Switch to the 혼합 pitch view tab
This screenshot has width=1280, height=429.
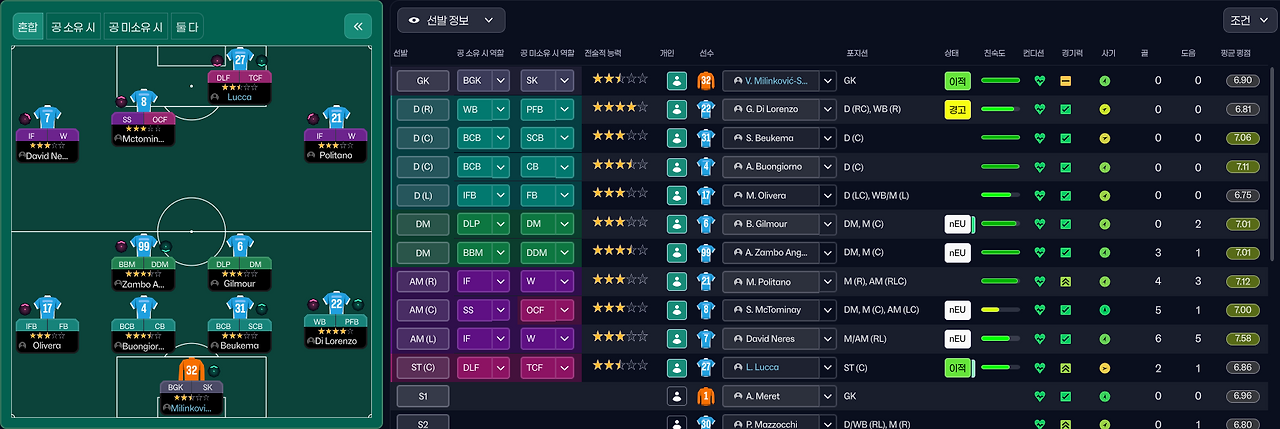26,27
